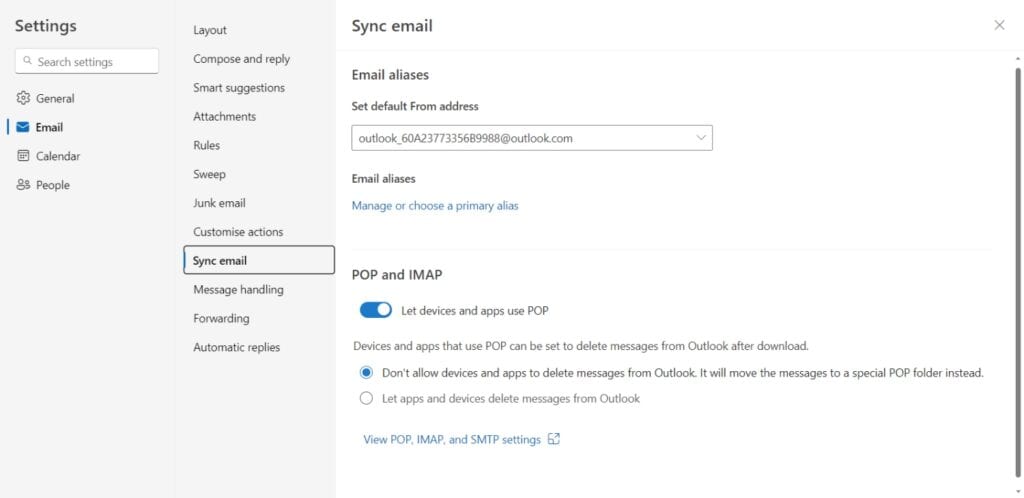Open Automatic replies settings
This screenshot has height=498, width=1024.
click(x=236, y=347)
